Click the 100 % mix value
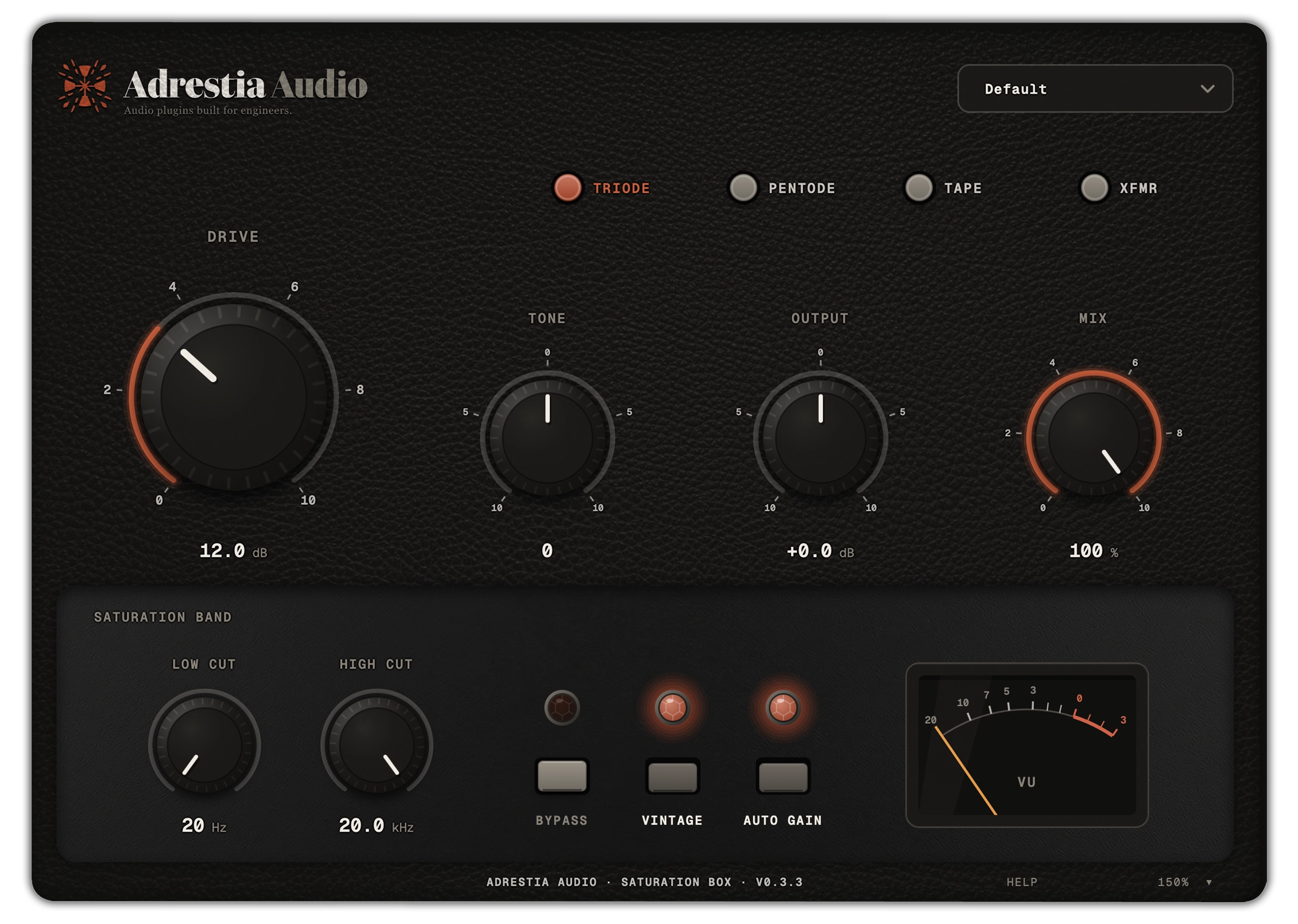 point(1093,551)
